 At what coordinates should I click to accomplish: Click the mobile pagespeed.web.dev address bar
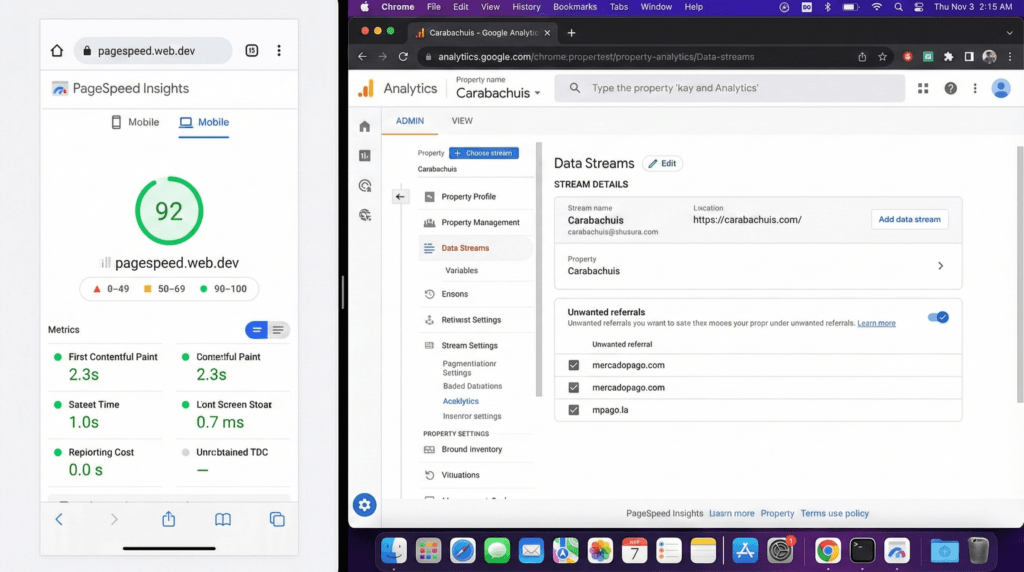pos(153,51)
